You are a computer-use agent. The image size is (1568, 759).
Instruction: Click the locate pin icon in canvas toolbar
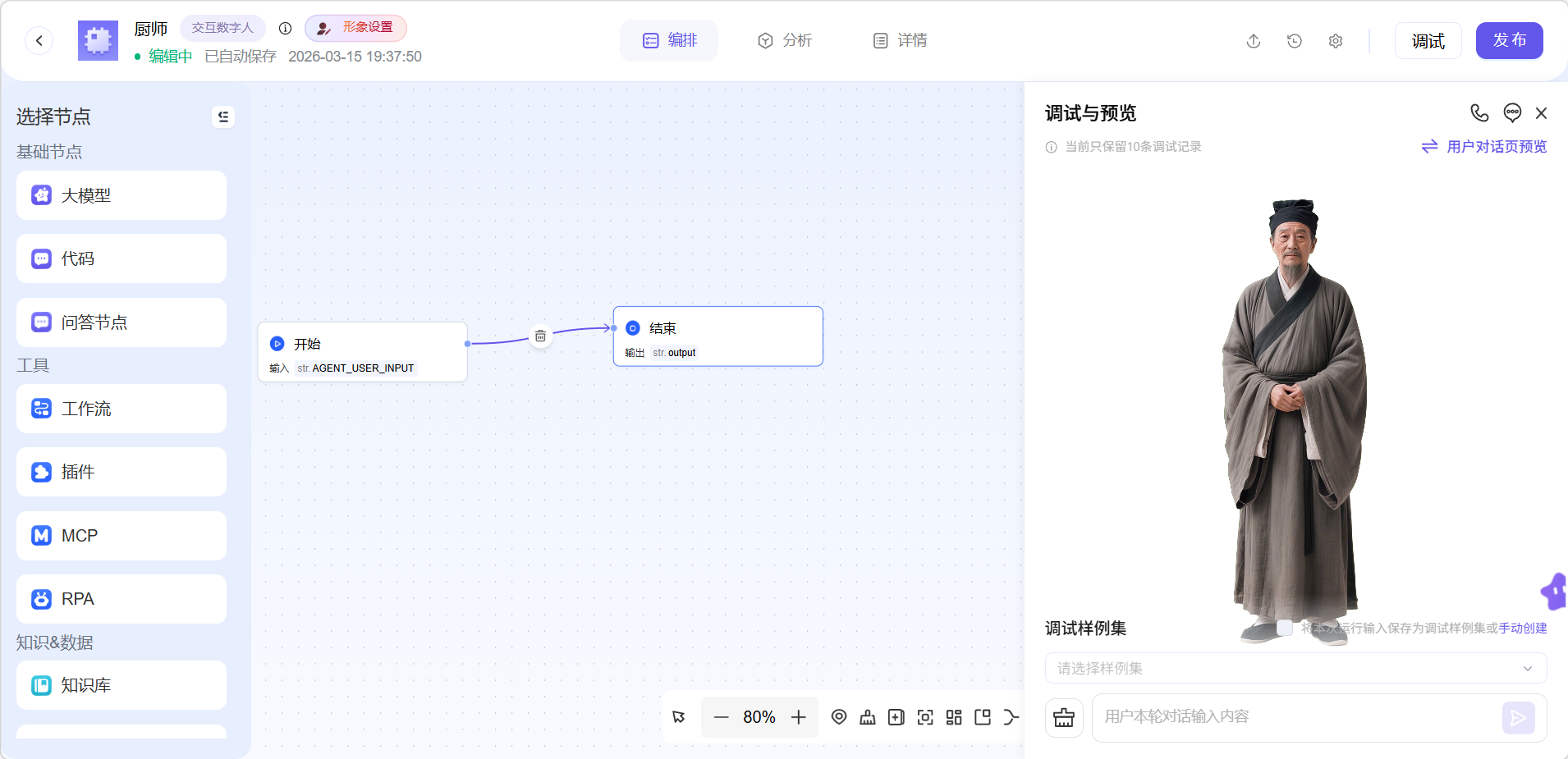click(838, 717)
